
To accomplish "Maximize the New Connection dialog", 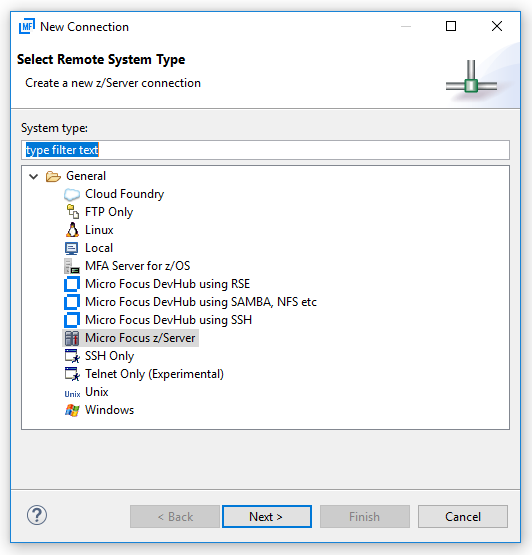I will (451, 26).
